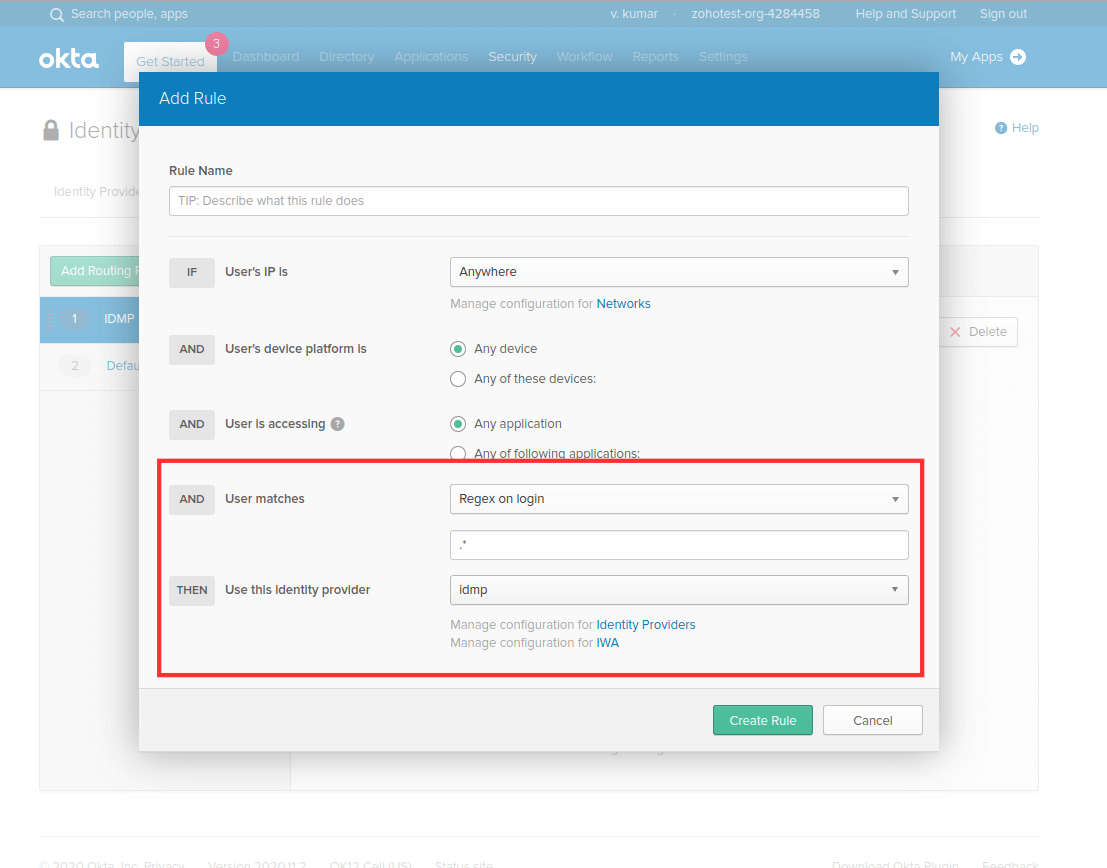1107x868 pixels.
Task: Focus the regex pattern input field
Action: pos(679,545)
